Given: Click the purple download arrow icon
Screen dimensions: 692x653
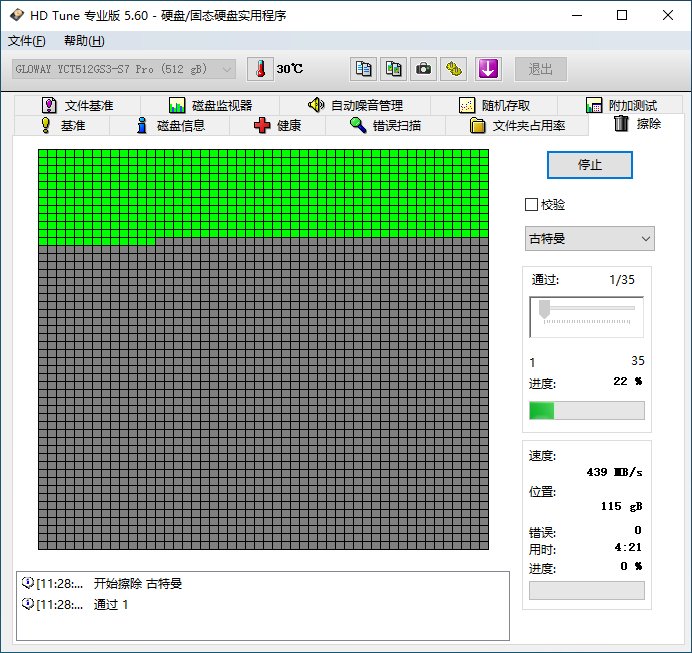Looking at the screenshot, I should [x=488, y=69].
